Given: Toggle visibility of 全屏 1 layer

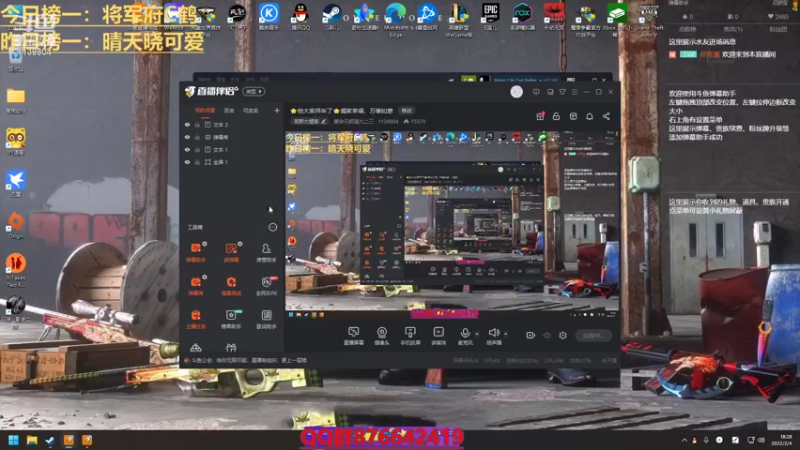Looking at the screenshot, I should click(x=187, y=162).
